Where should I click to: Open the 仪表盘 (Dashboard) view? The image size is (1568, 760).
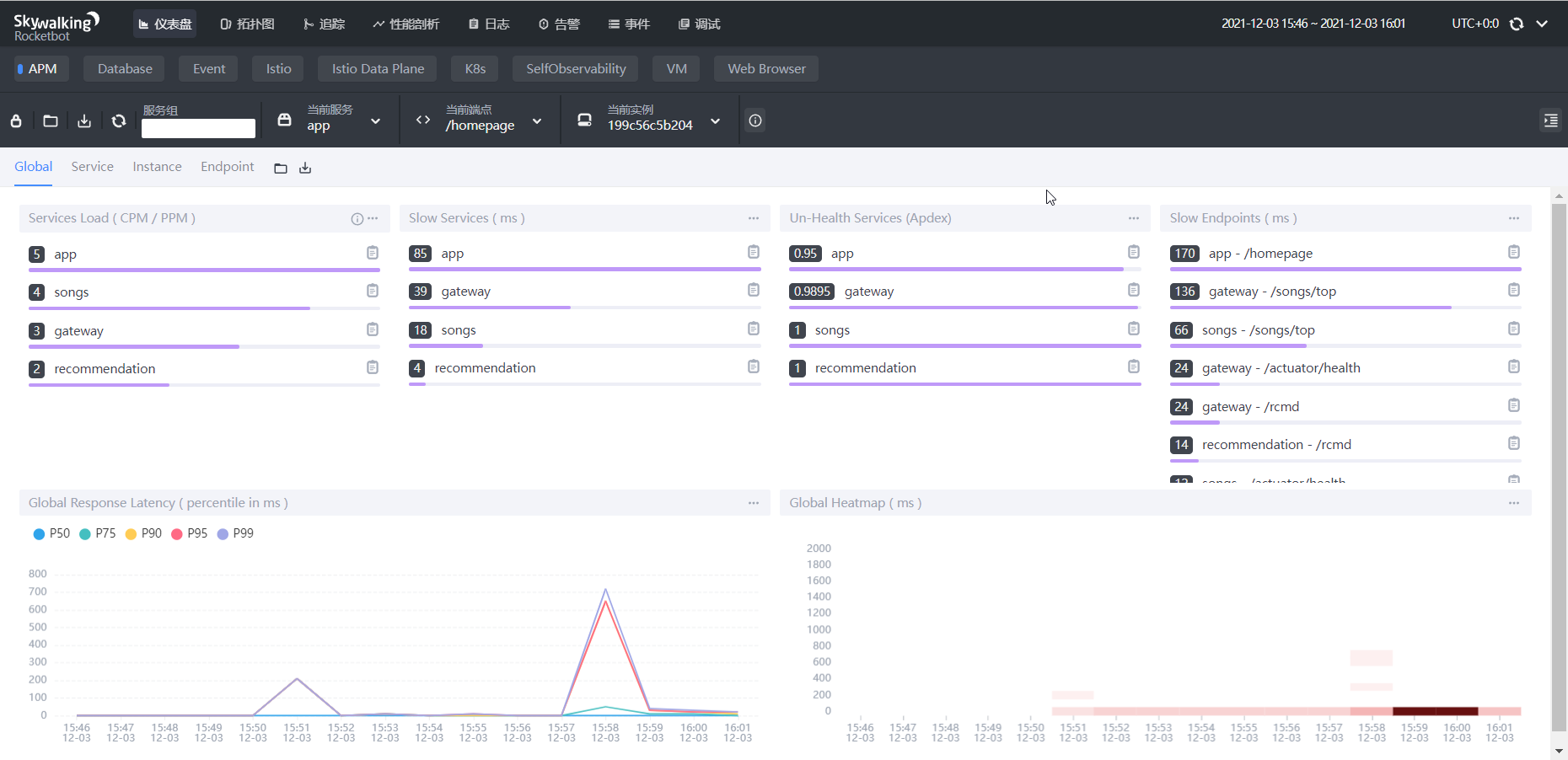pyautogui.click(x=164, y=24)
